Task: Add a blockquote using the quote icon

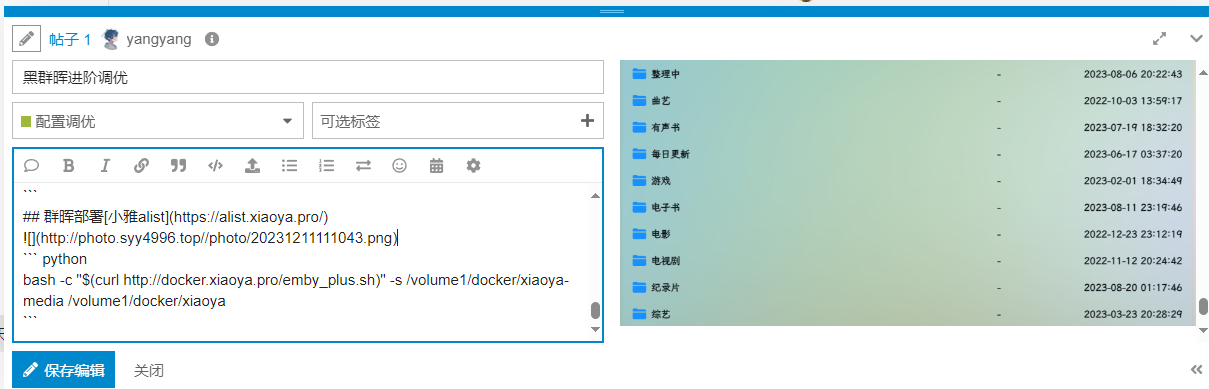Action: [178, 166]
